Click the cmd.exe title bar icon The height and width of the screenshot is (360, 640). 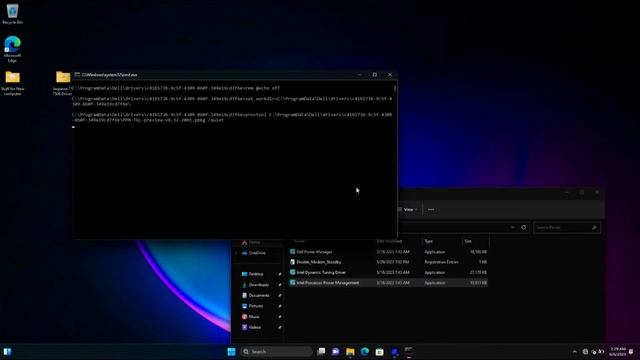77,75
